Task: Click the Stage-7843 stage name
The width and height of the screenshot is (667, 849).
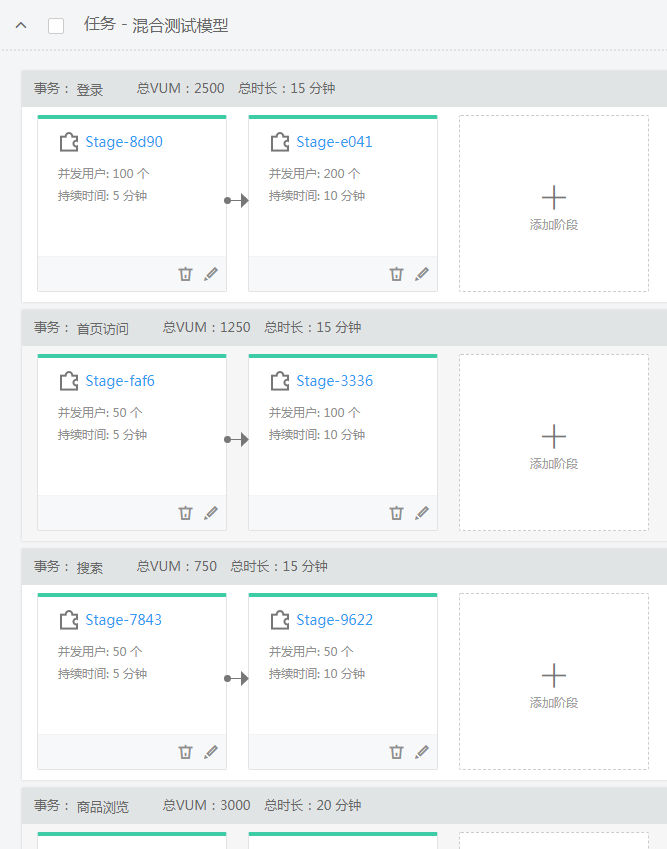Action: [x=124, y=620]
